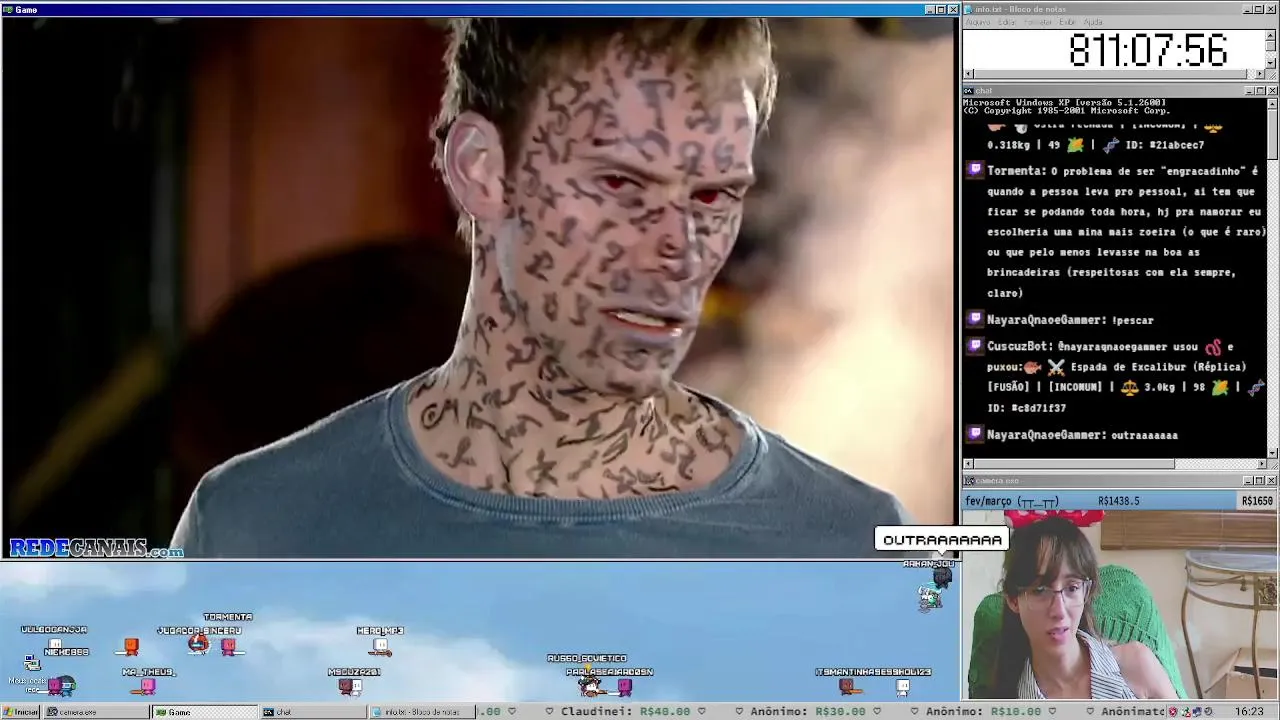The width and height of the screenshot is (1280, 720).
Task: Click the MA_THEUS_ pink avatar
Action: 148,686
